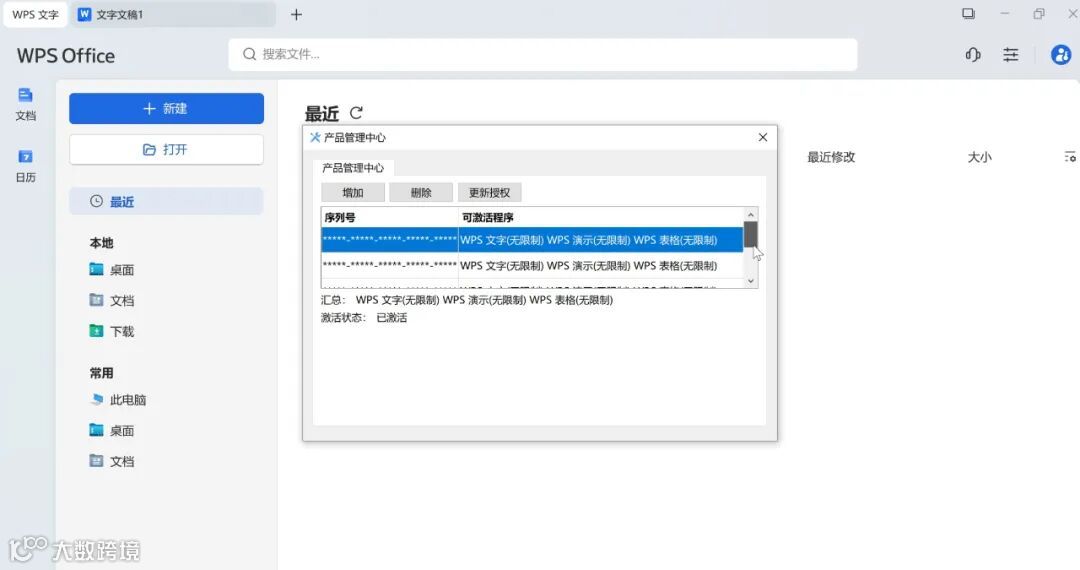Click the refresh icon beside 最近
The image size is (1080, 570).
pyautogui.click(x=356, y=113)
